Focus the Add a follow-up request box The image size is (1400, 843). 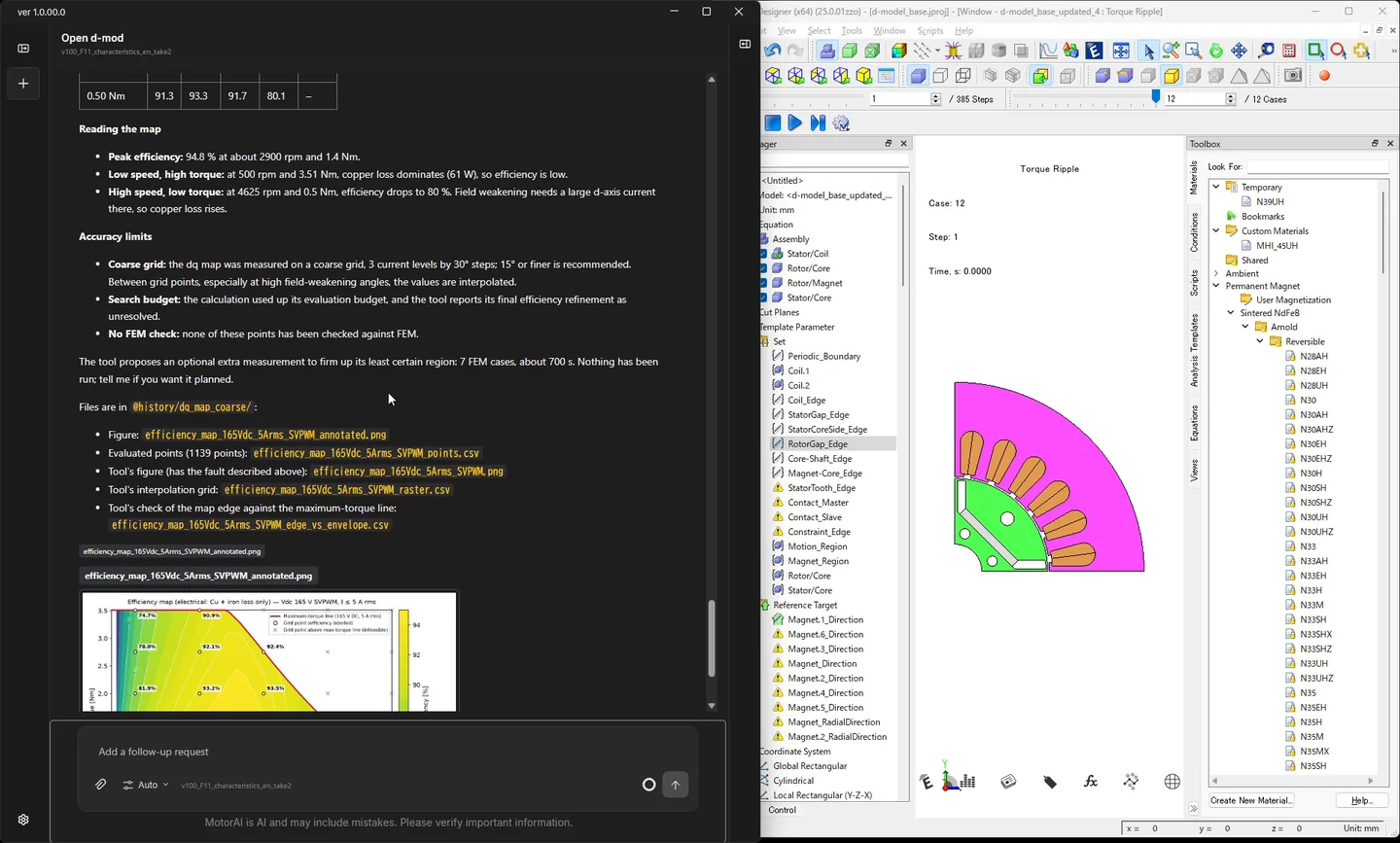tap(388, 752)
